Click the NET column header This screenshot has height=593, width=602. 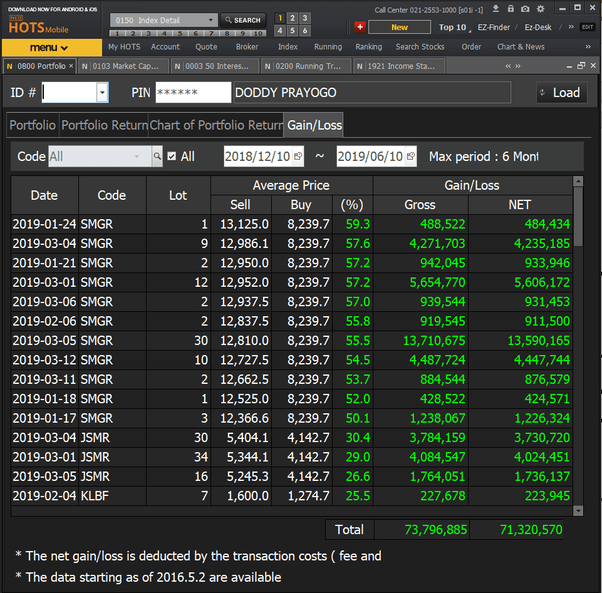pos(520,205)
